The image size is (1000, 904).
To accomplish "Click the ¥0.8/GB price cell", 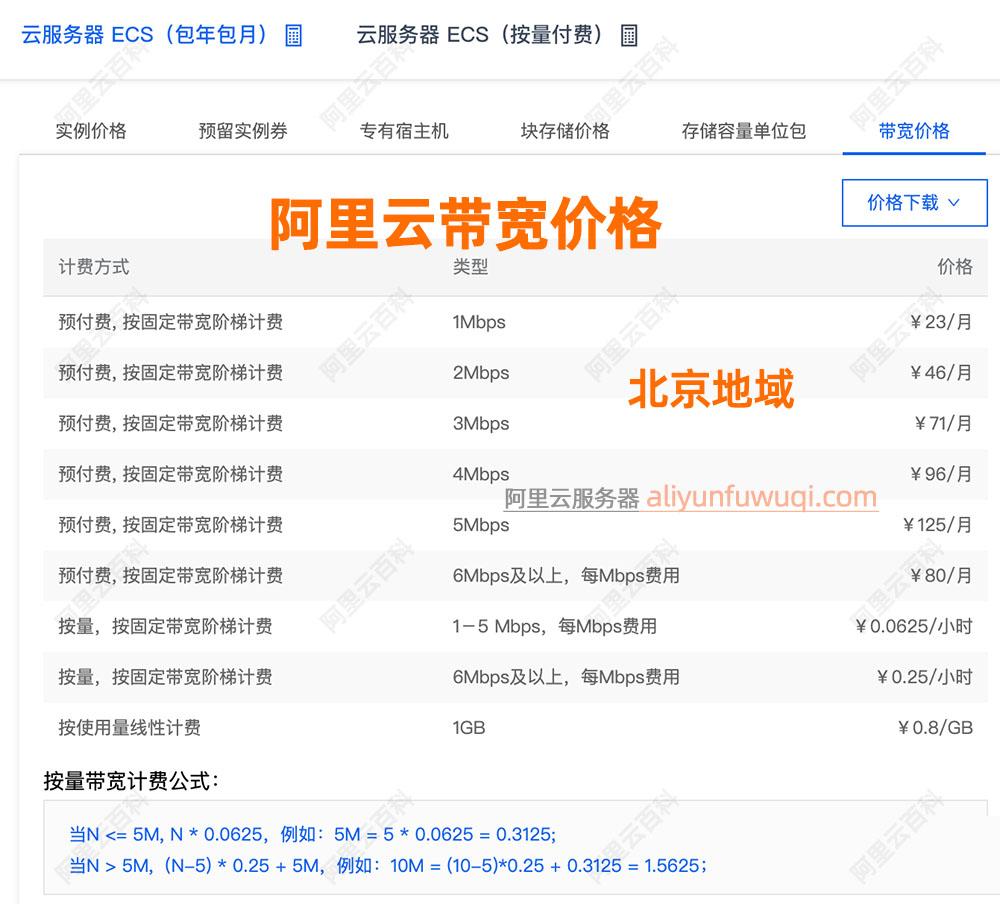I will pyautogui.click(x=936, y=728).
